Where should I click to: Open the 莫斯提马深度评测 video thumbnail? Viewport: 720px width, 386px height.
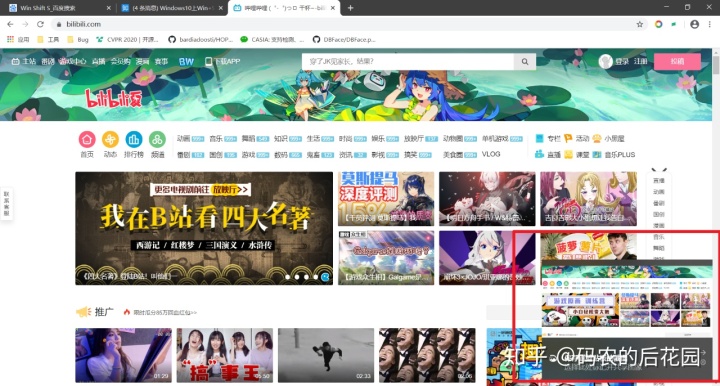pyautogui.click(x=386, y=199)
